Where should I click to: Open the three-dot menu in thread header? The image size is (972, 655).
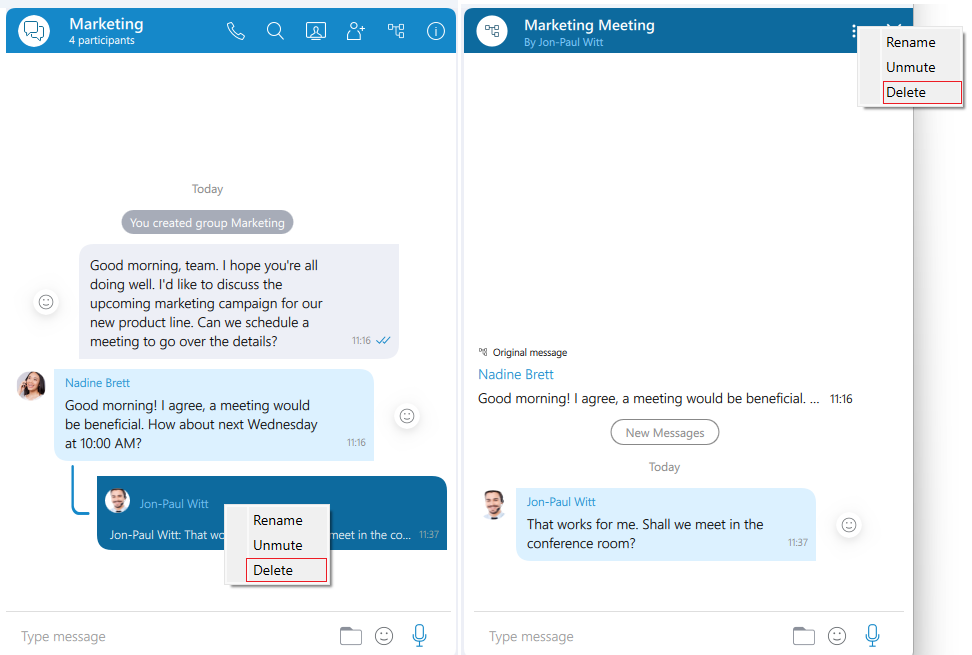click(x=854, y=31)
